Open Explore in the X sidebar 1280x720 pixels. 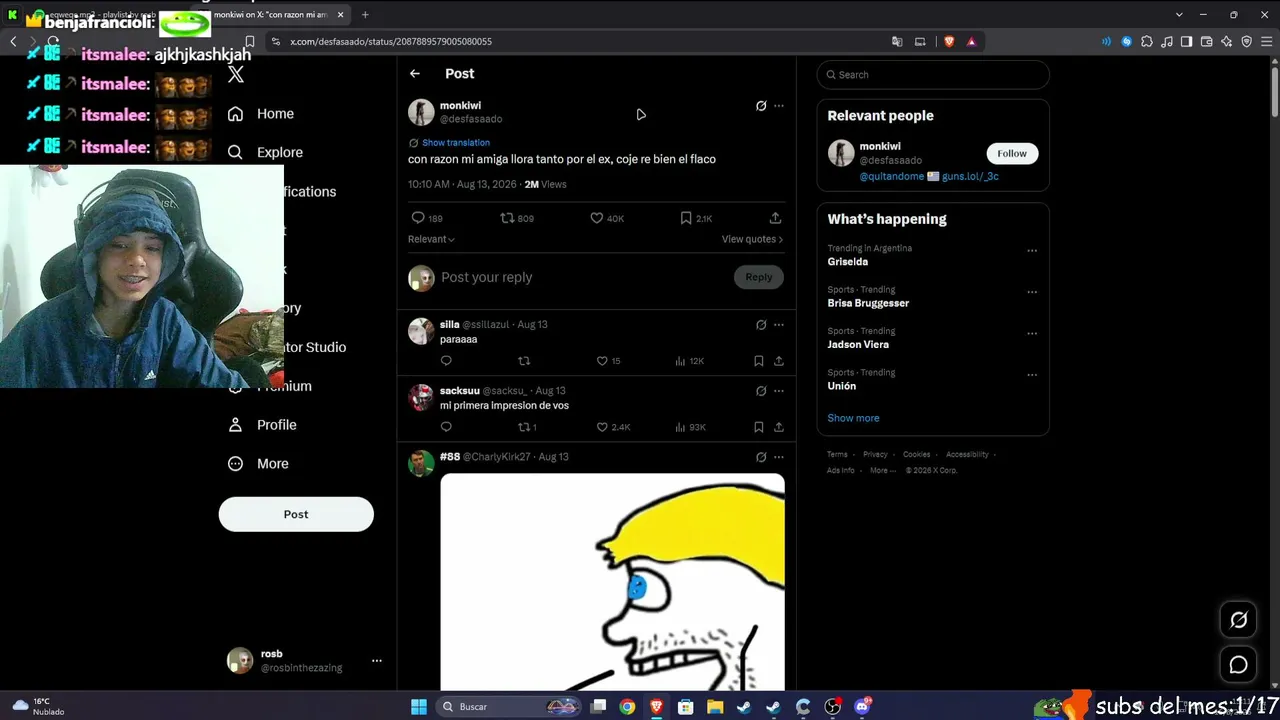pos(265,152)
